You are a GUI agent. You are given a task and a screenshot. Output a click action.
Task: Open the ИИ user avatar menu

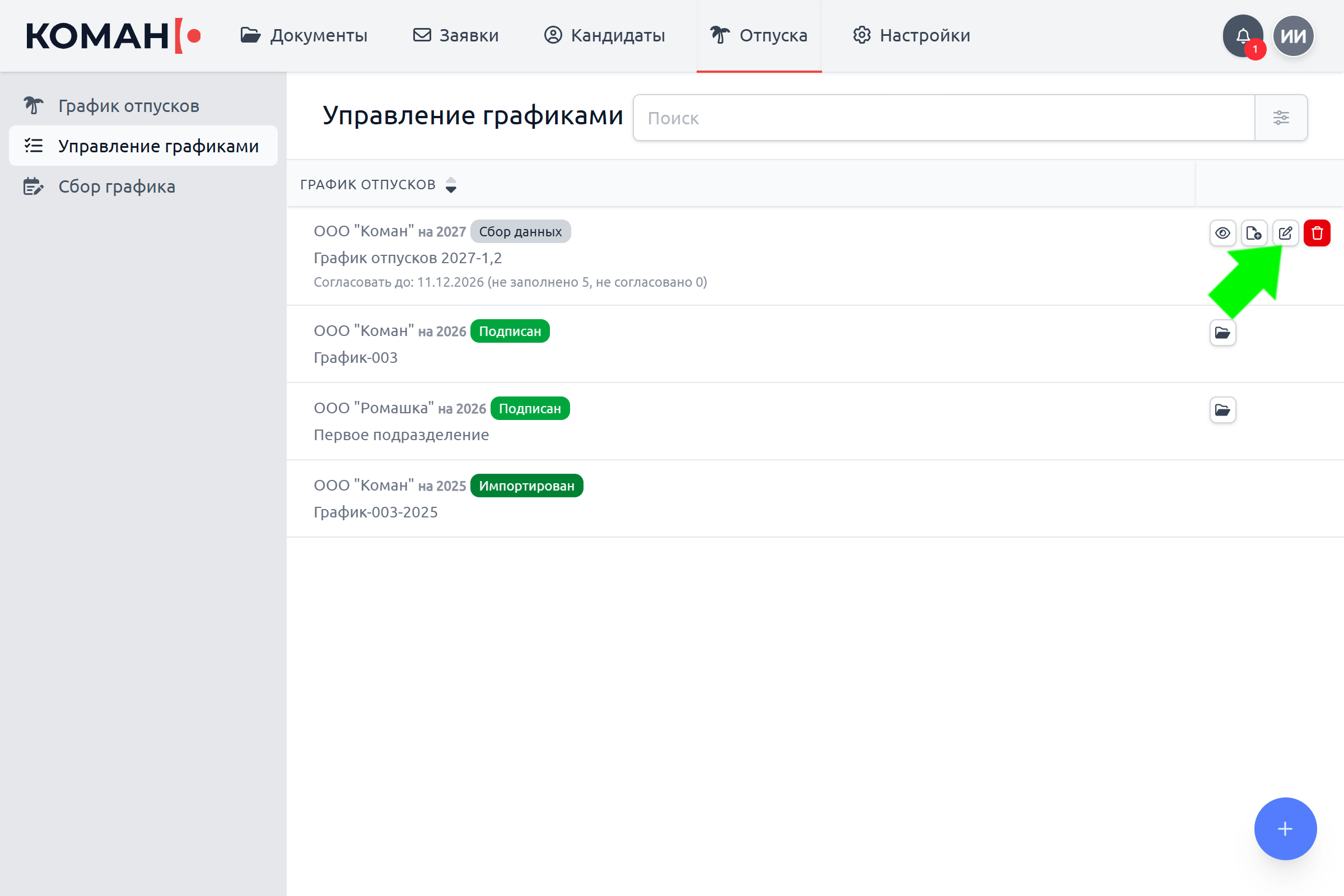coord(1294,35)
